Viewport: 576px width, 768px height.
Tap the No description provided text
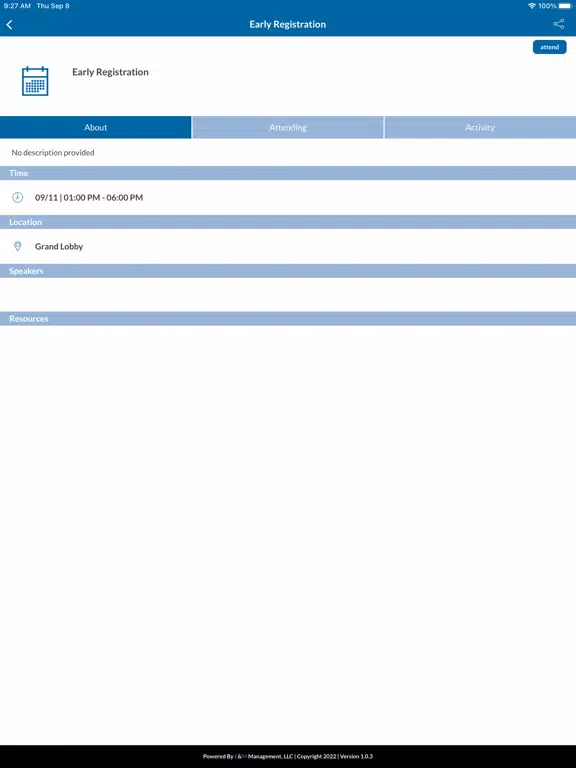(53, 153)
